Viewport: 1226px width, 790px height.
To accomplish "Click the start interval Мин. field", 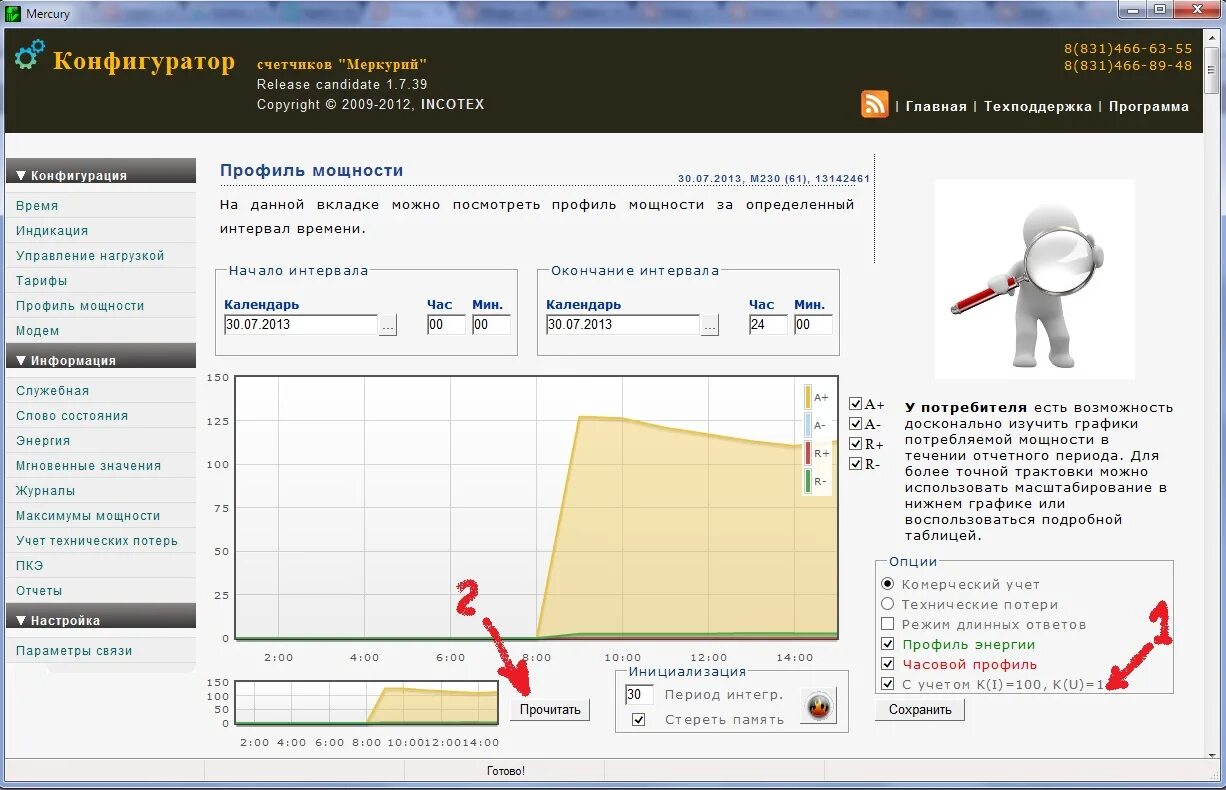I will coord(491,325).
